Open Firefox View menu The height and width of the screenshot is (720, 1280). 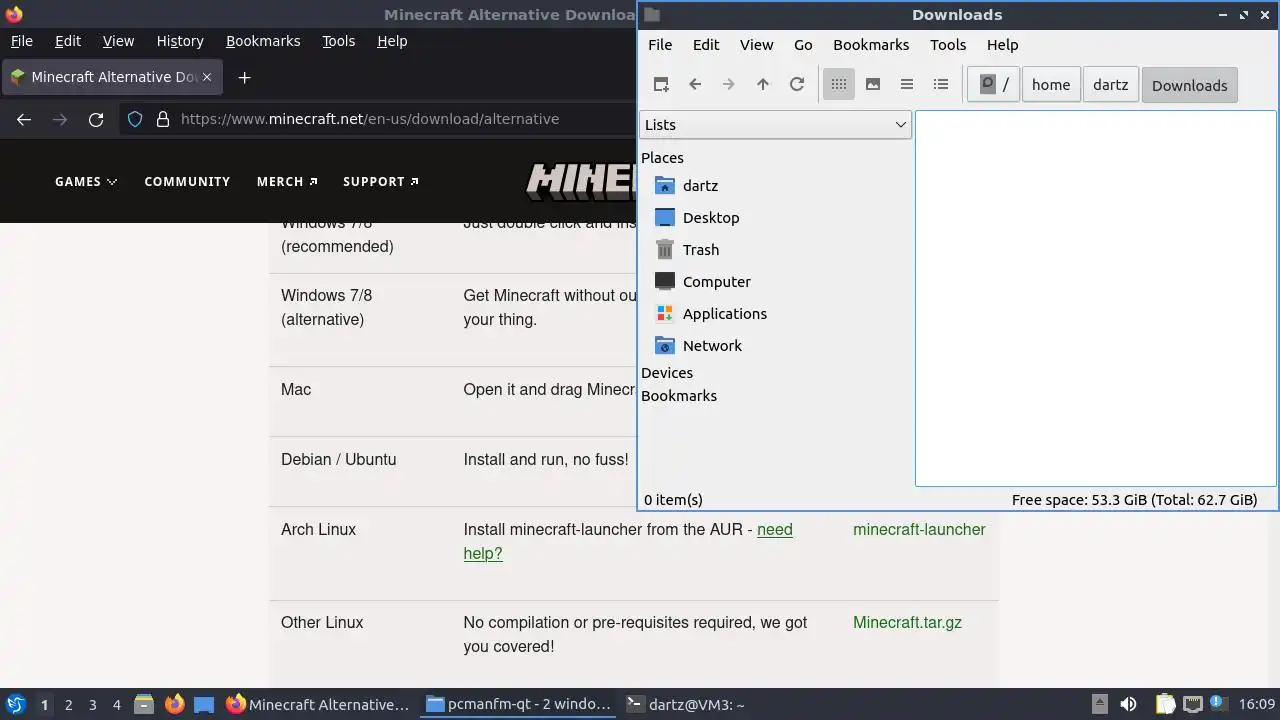[118, 41]
